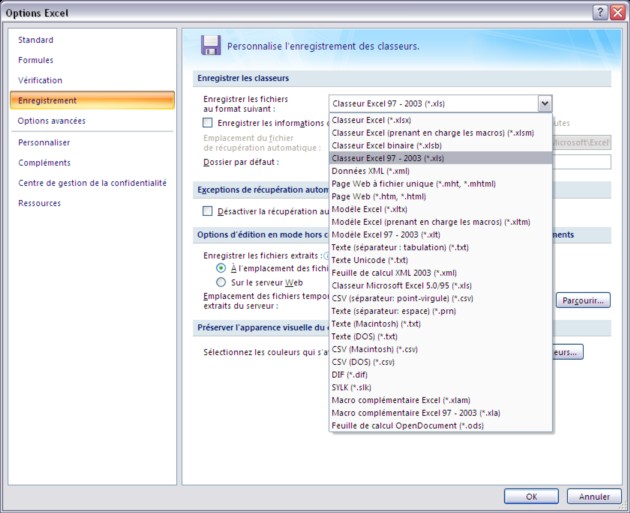Check Désactiver la récupération checkbox
Image resolution: width=630 pixels, height=513 pixels.
point(207,211)
